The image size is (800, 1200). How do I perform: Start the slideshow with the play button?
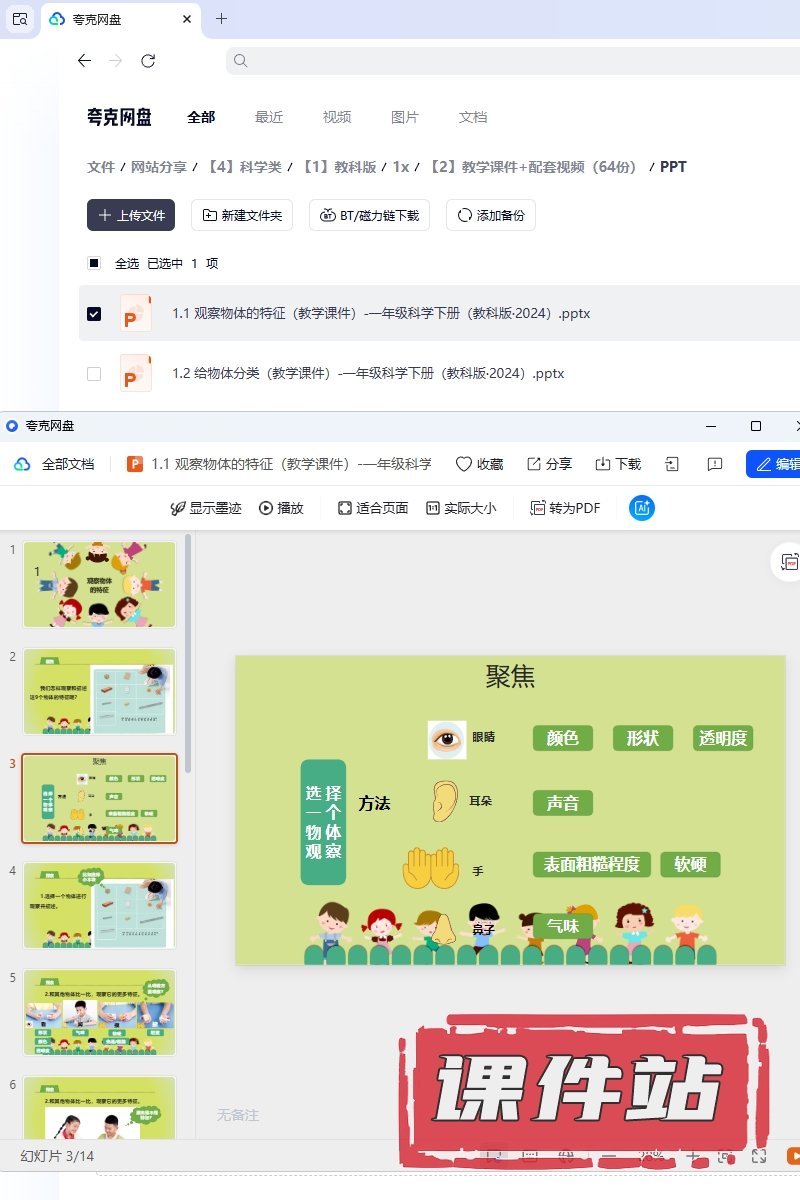[x=281, y=508]
